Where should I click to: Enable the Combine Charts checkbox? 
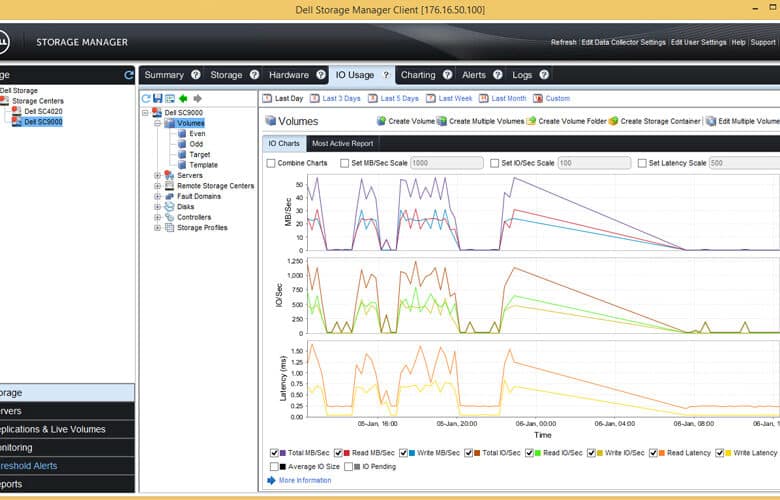coord(271,163)
